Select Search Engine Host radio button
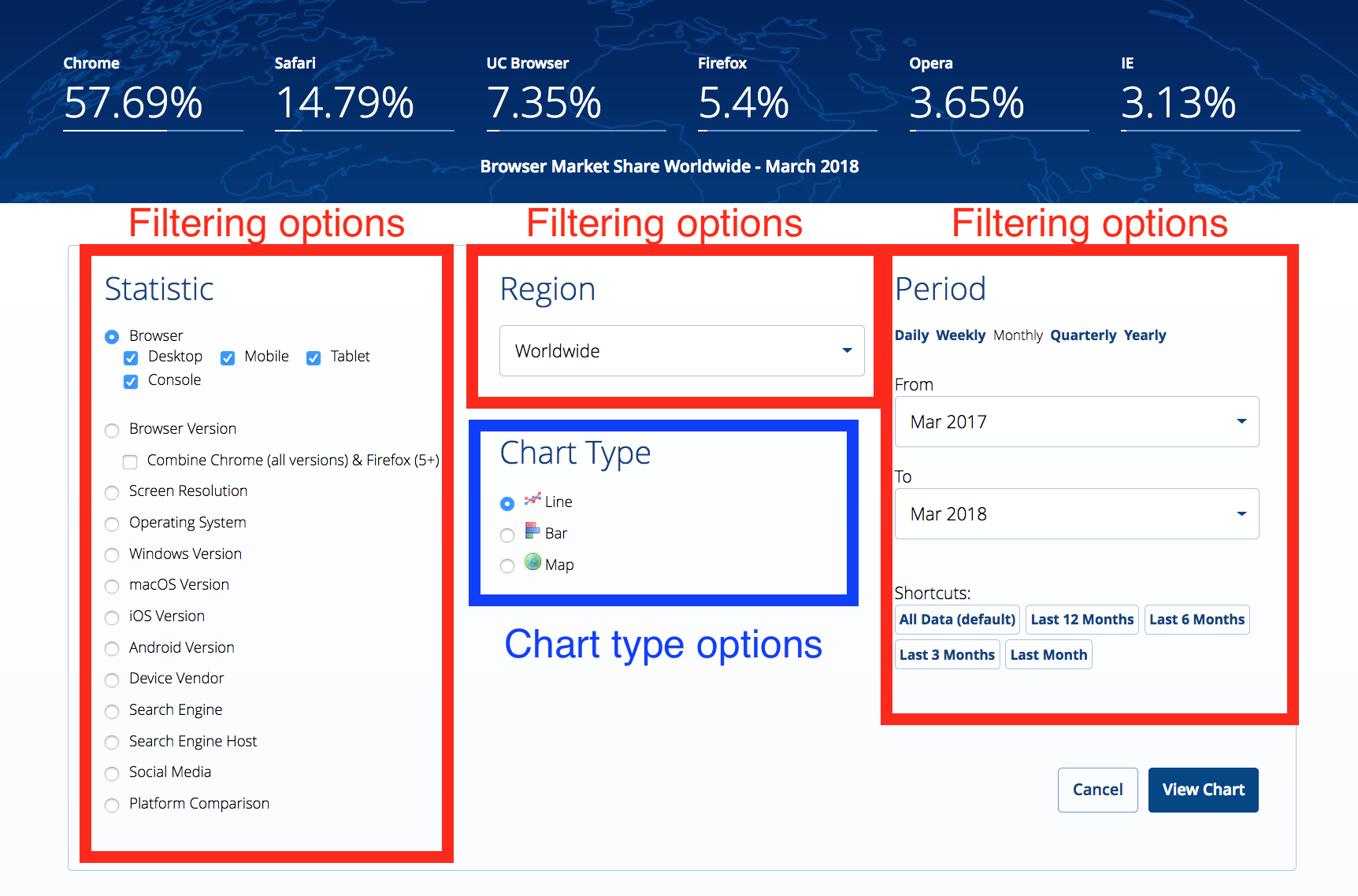1358x896 pixels. click(112, 742)
